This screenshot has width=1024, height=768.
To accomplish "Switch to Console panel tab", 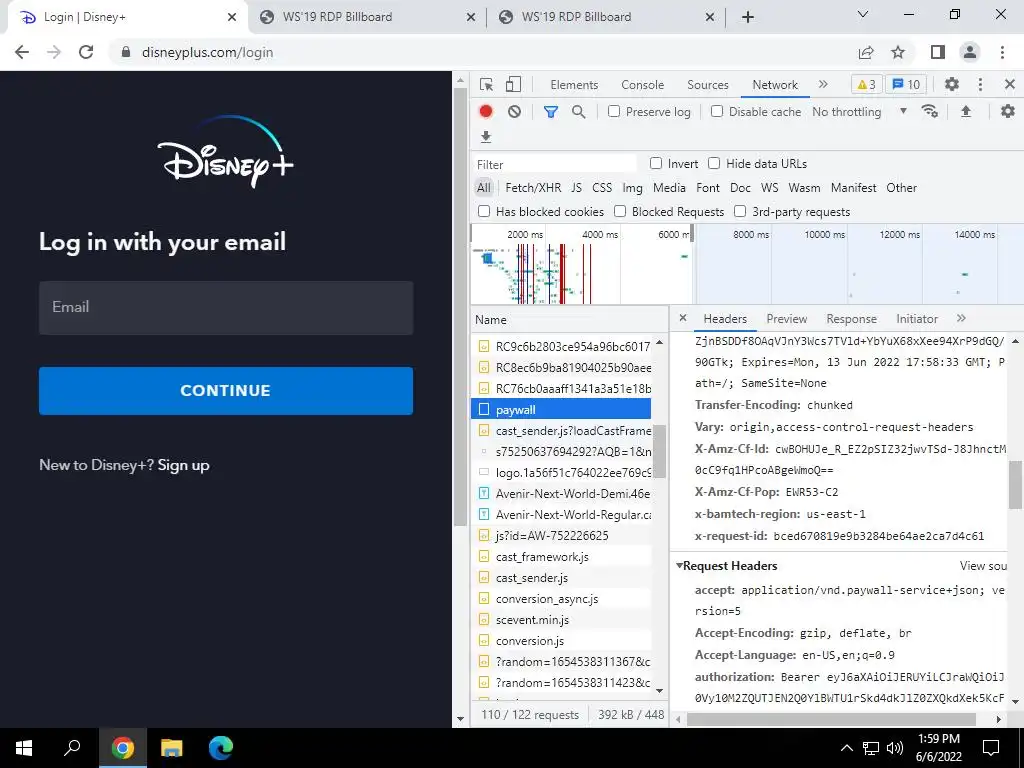I will (x=643, y=84).
